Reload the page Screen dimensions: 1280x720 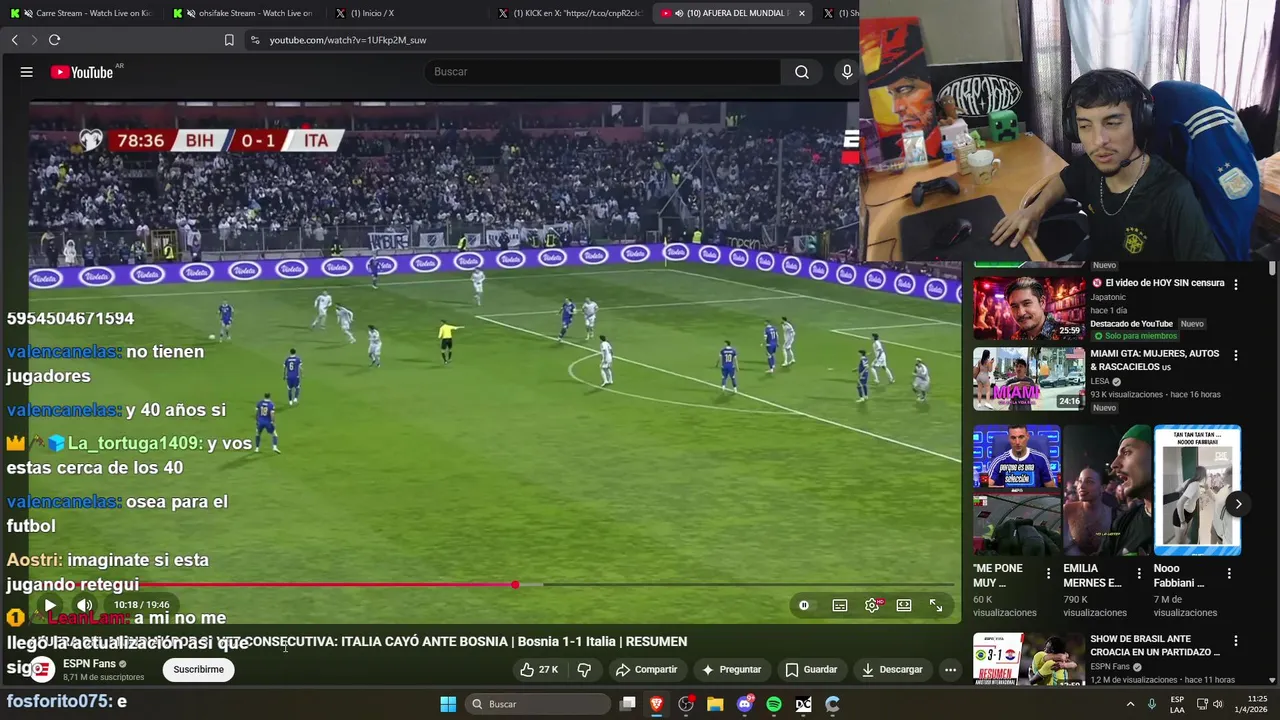point(54,40)
